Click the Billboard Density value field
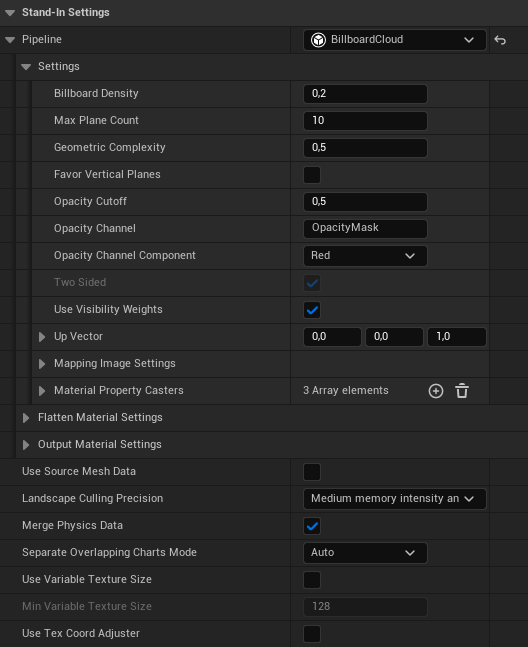Screen dimensions: 528x647 tap(365, 94)
